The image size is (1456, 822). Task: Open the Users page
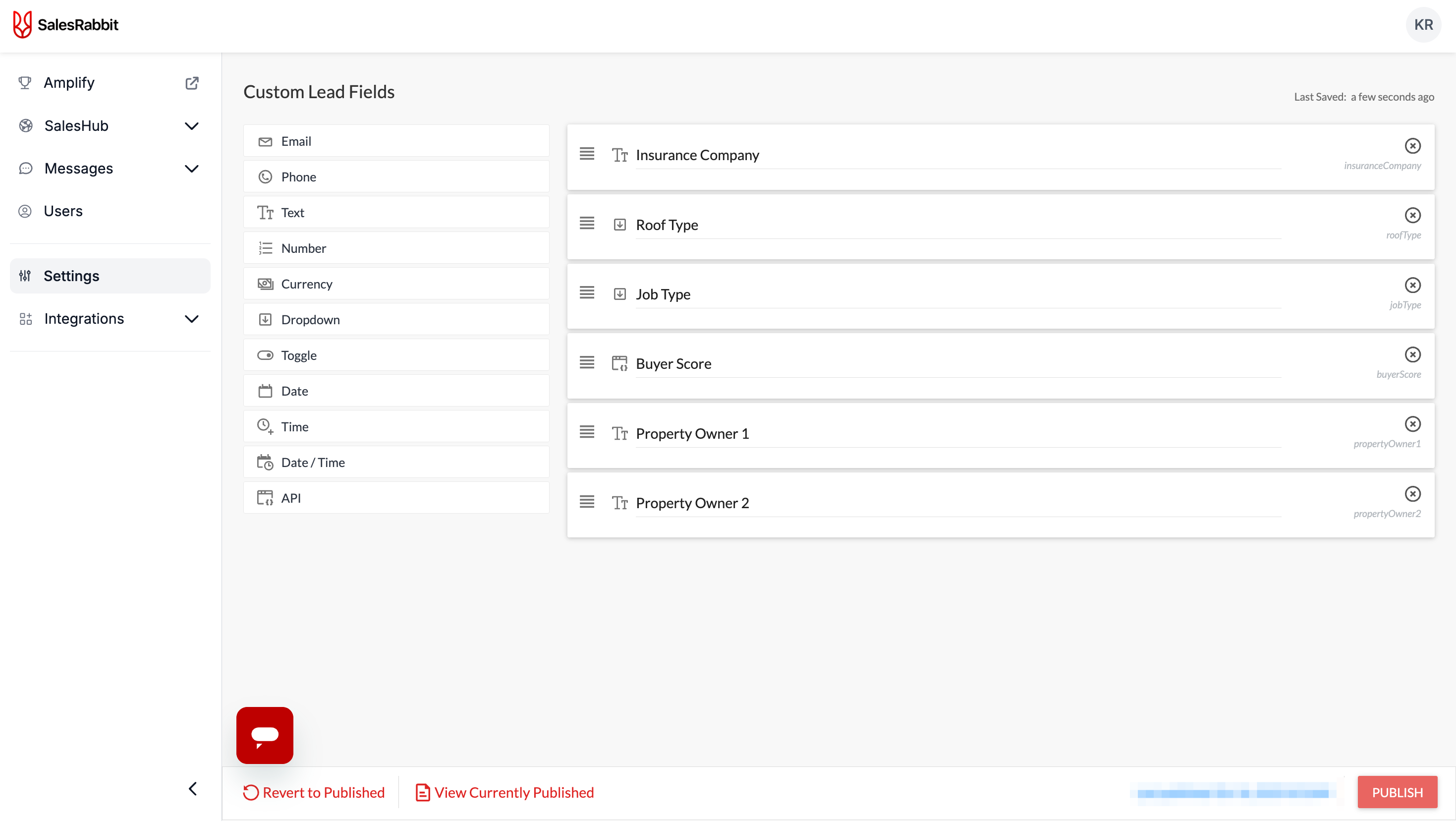tap(63, 211)
